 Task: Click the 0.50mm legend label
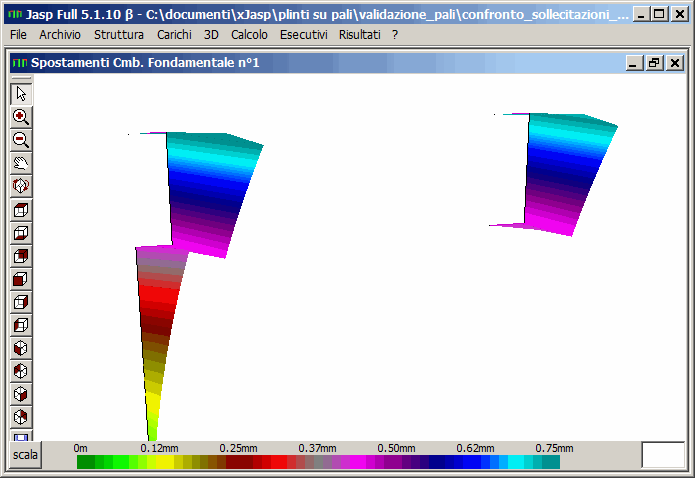tap(396, 448)
